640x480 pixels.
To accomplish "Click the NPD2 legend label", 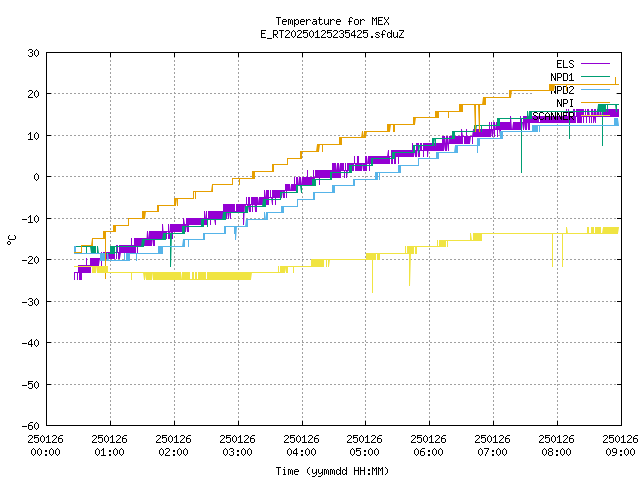I will tap(562, 90).
